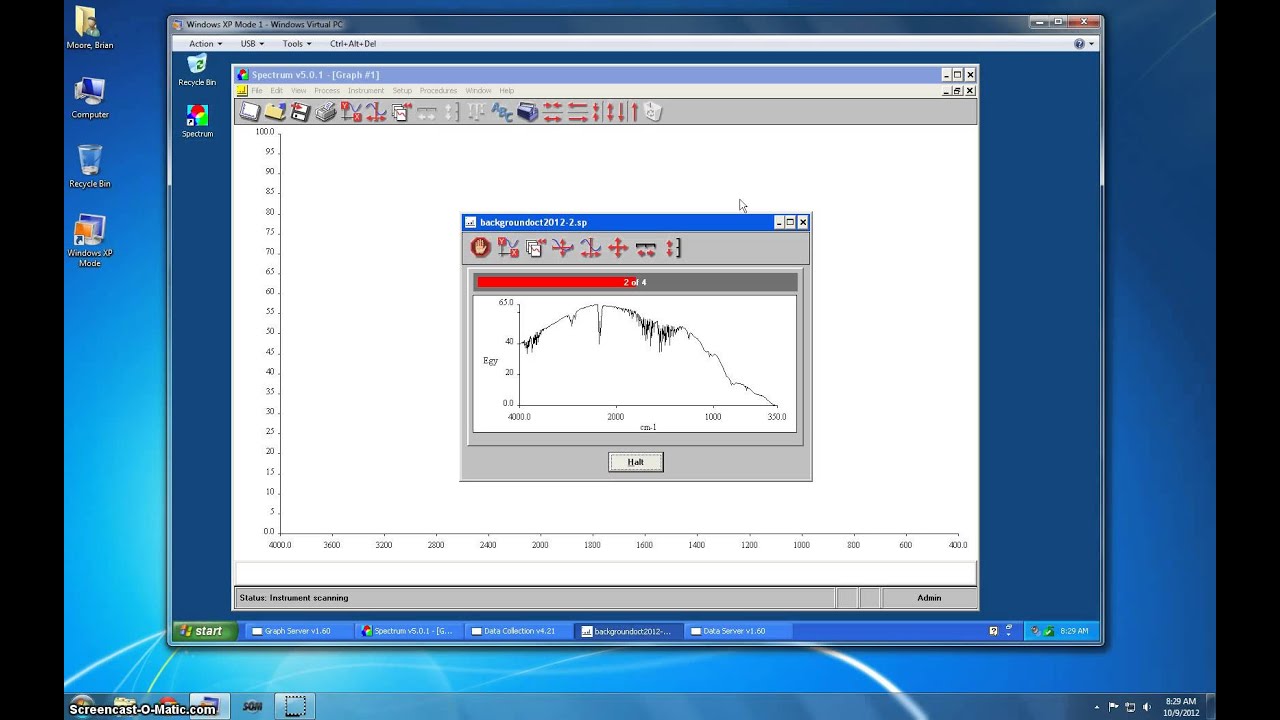Screen dimensions: 1280x720
Task: Switch to Graph Server v1.60 taskbar button
Action: (x=301, y=631)
